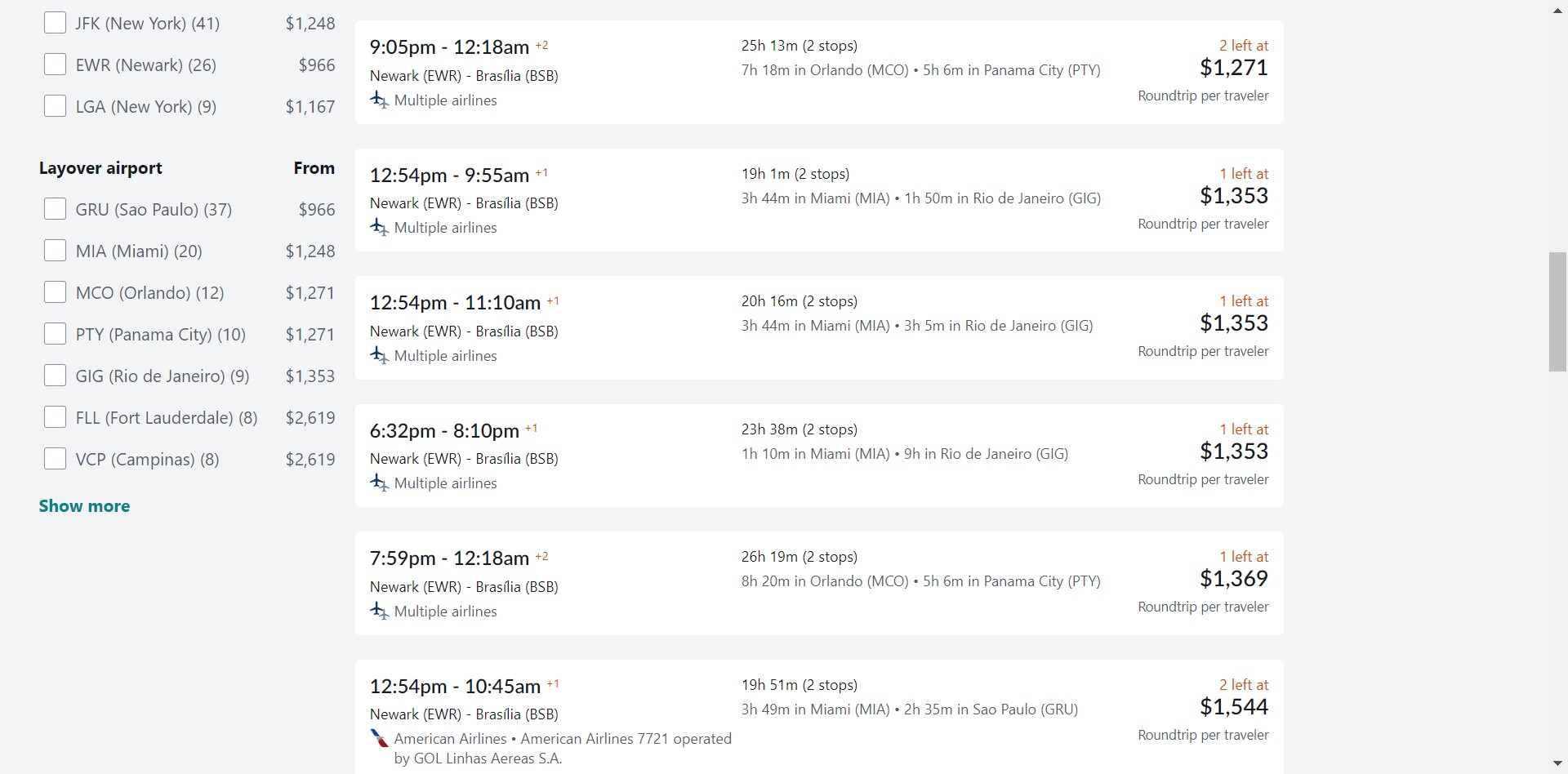Check the LGA (New York) airport filter

point(55,106)
